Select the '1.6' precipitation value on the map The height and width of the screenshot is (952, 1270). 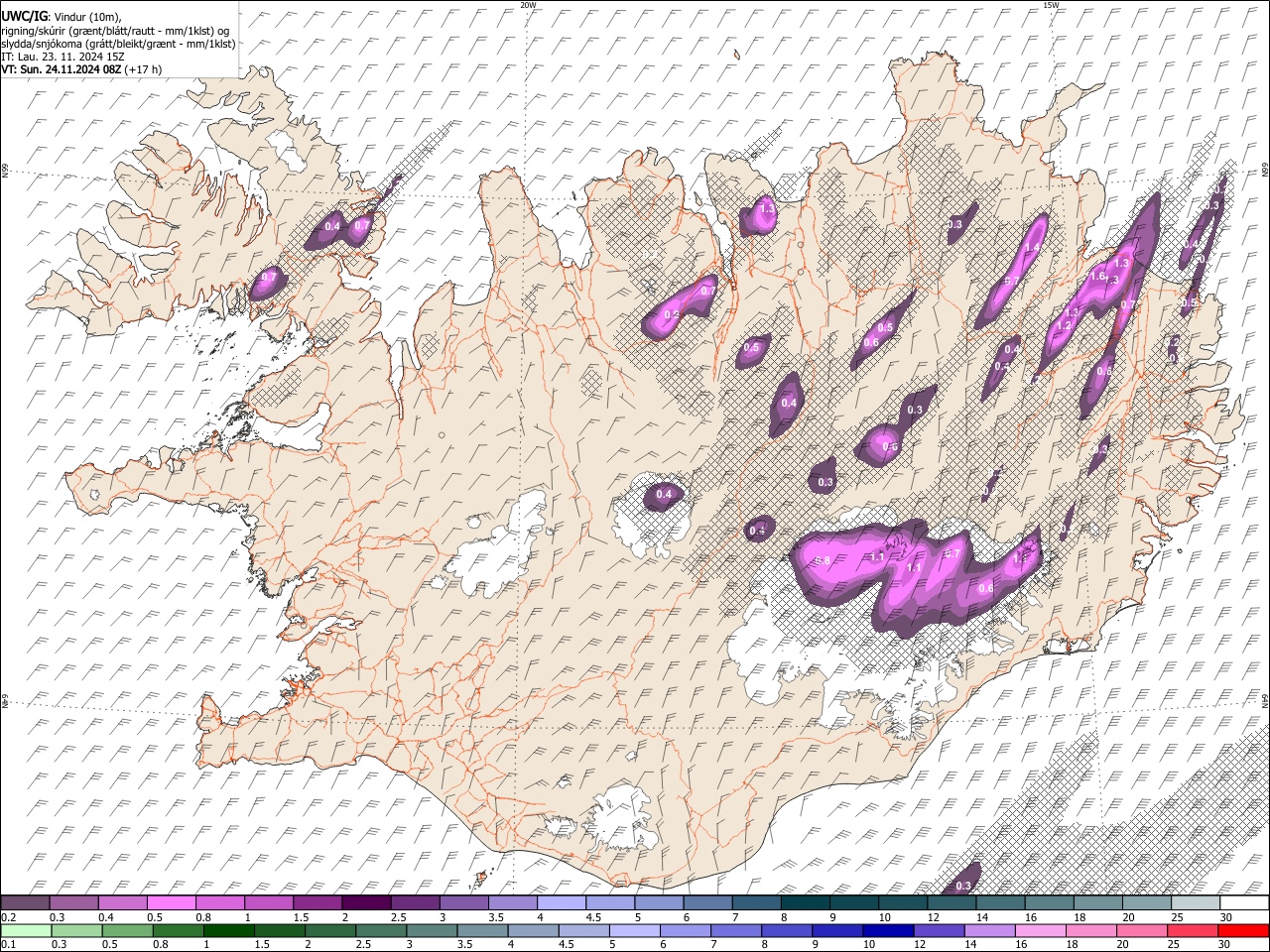[x=1098, y=276]
